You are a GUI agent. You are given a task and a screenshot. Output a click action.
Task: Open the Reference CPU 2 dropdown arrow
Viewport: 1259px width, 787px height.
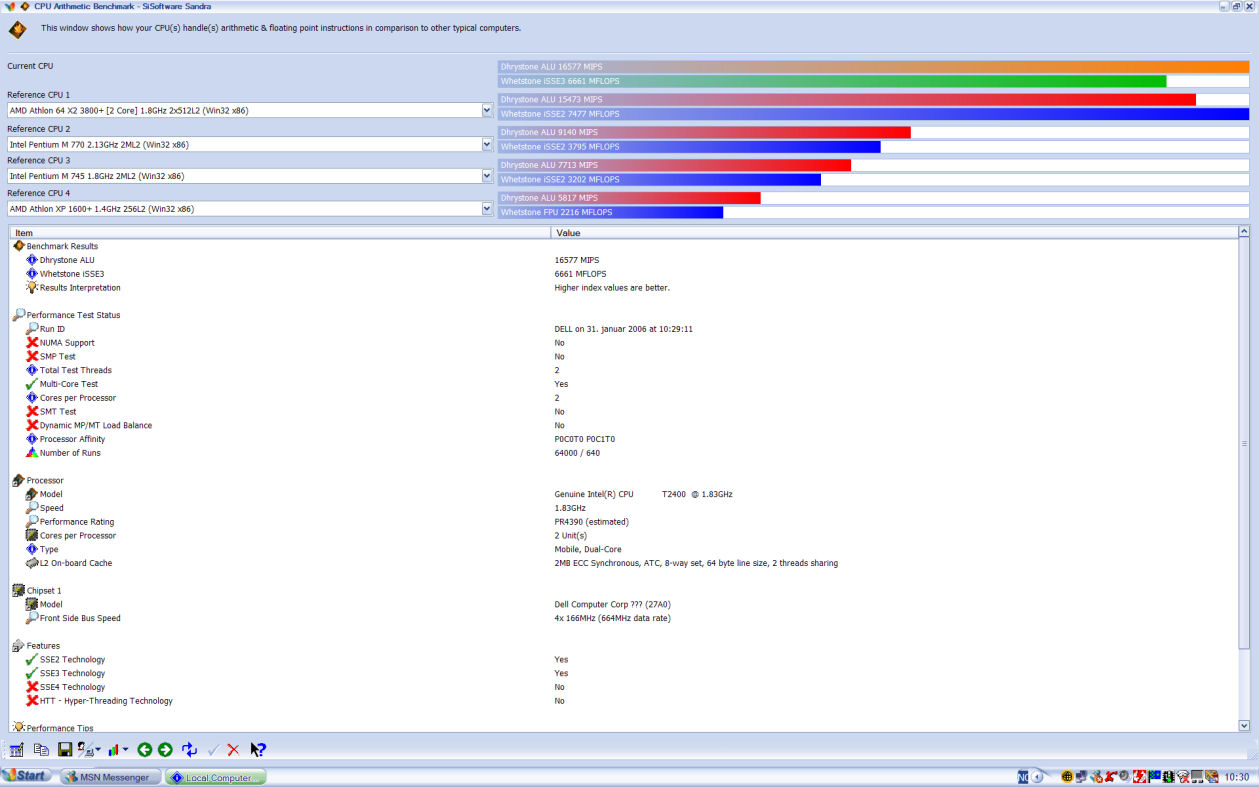click(487, 144)
